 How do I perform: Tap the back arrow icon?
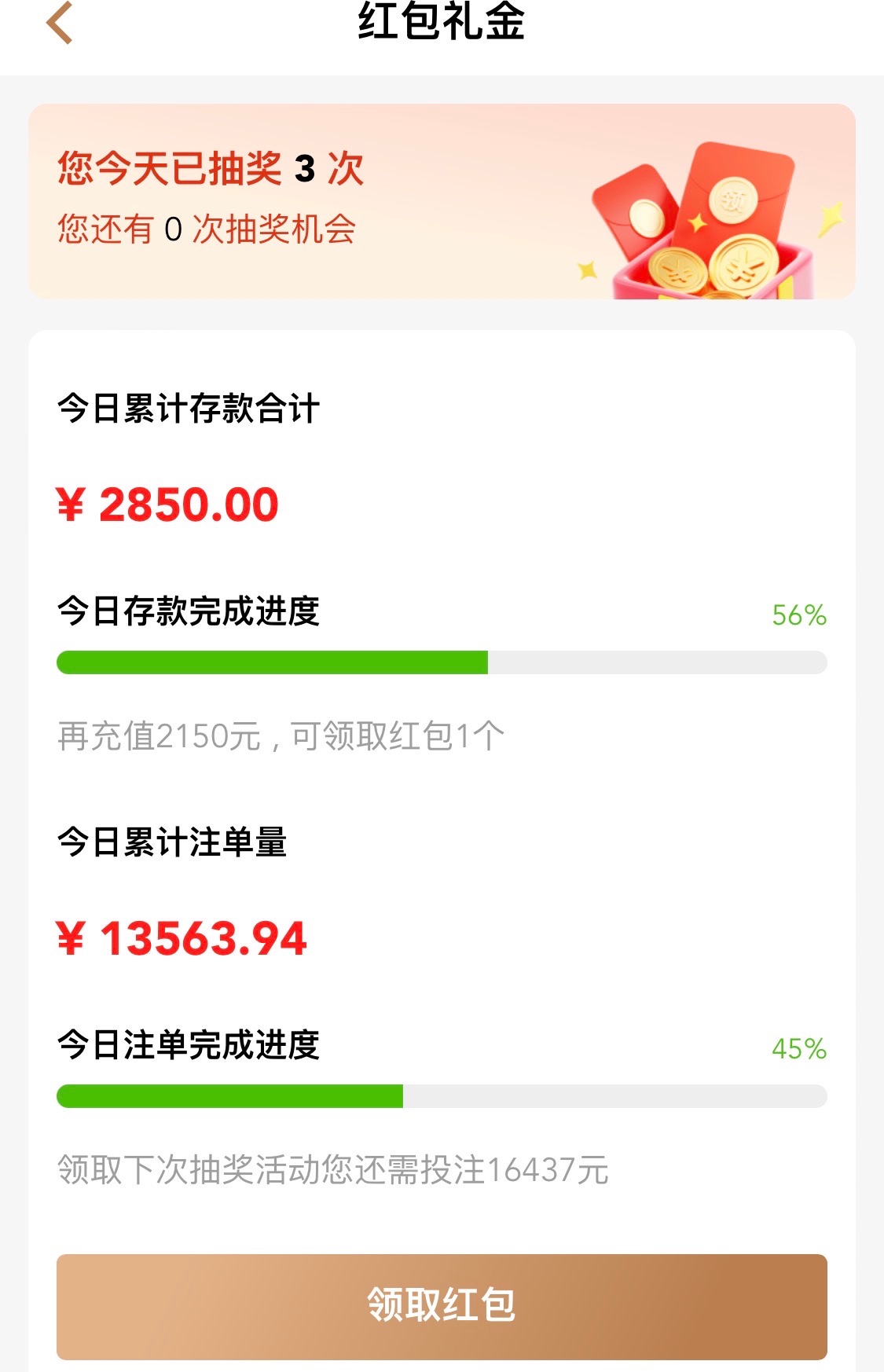click(60, 22)
